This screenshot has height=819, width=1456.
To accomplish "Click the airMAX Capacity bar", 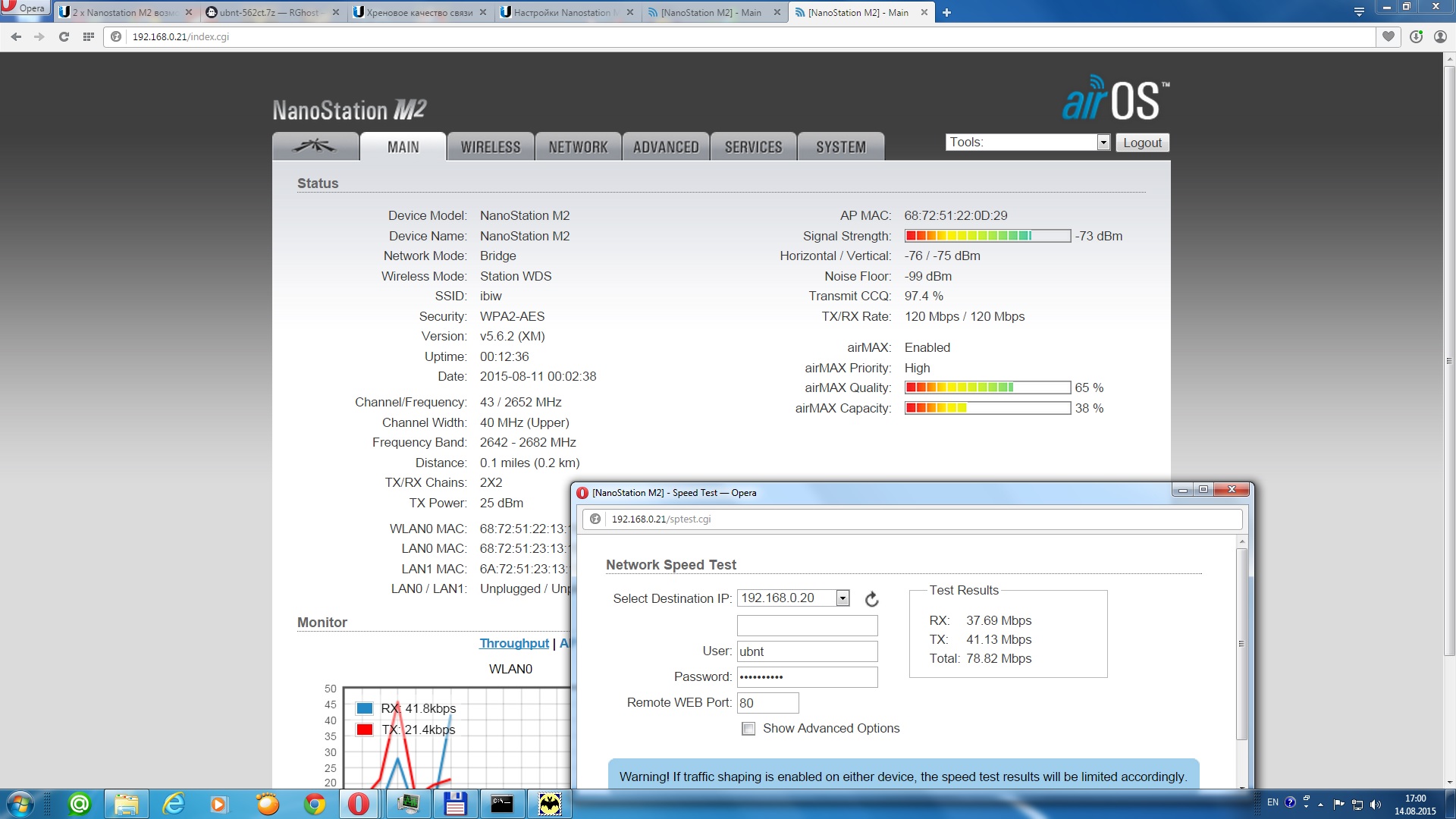I will pos(987,408).
